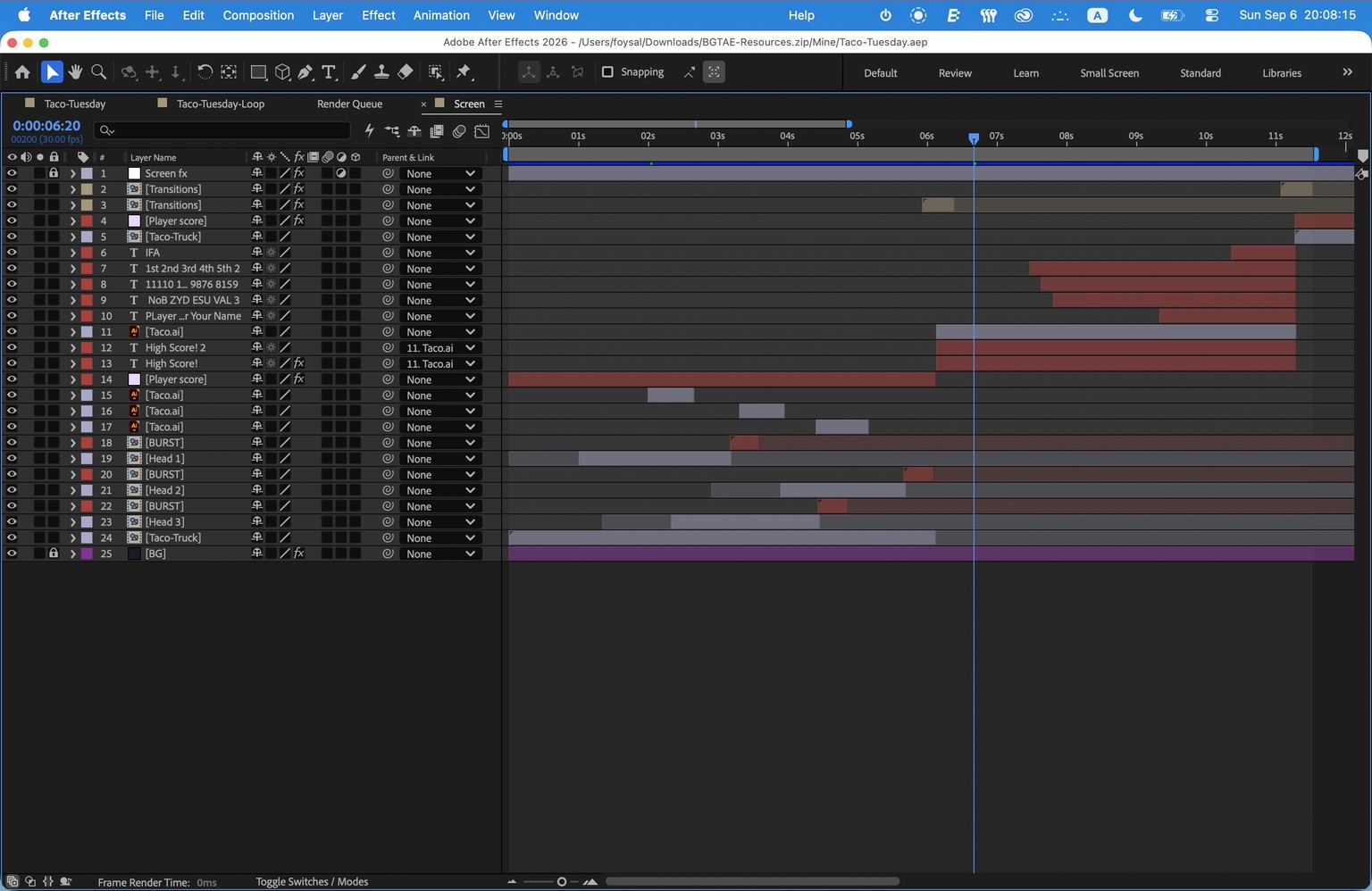Expand layer 6 IFA properties

pyautogui.click(x=72, y=253)
